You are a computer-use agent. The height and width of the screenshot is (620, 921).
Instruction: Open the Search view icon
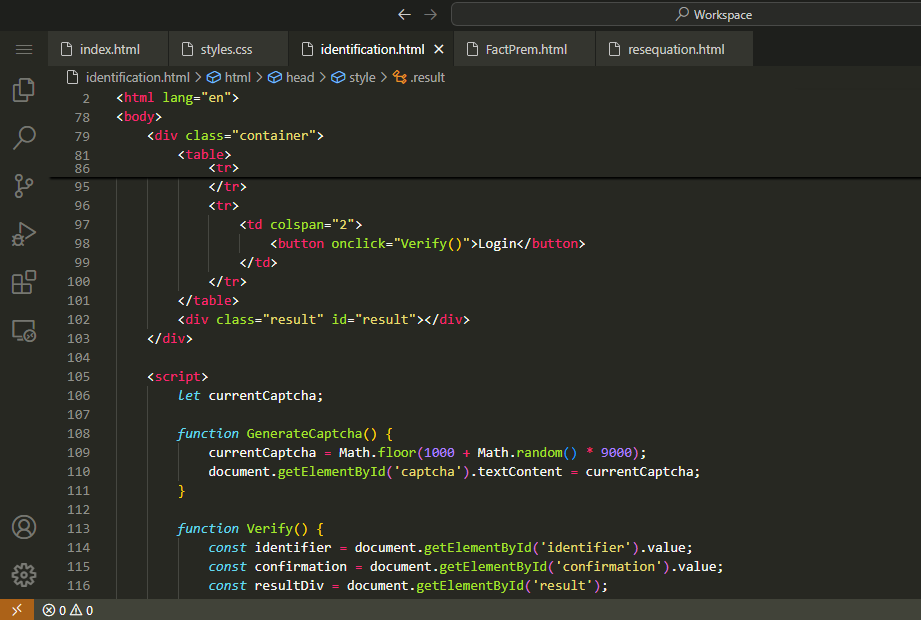tap(24, 137)
